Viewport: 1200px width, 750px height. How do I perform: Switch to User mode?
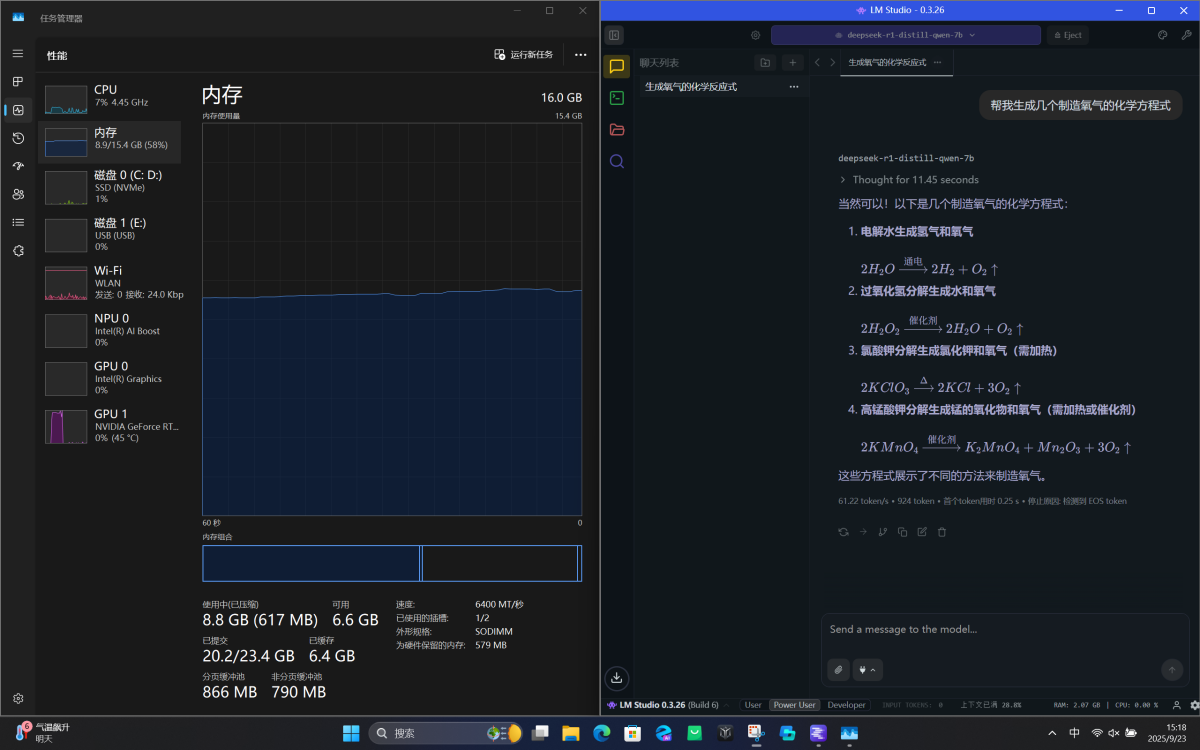tap(753, 705)
